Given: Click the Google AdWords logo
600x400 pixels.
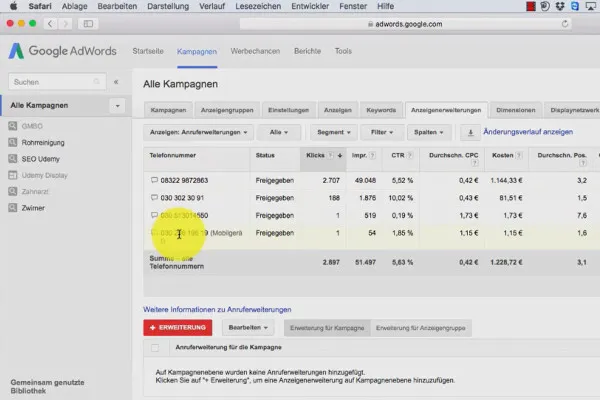Looking at the screenshot, I should [62, 51].
